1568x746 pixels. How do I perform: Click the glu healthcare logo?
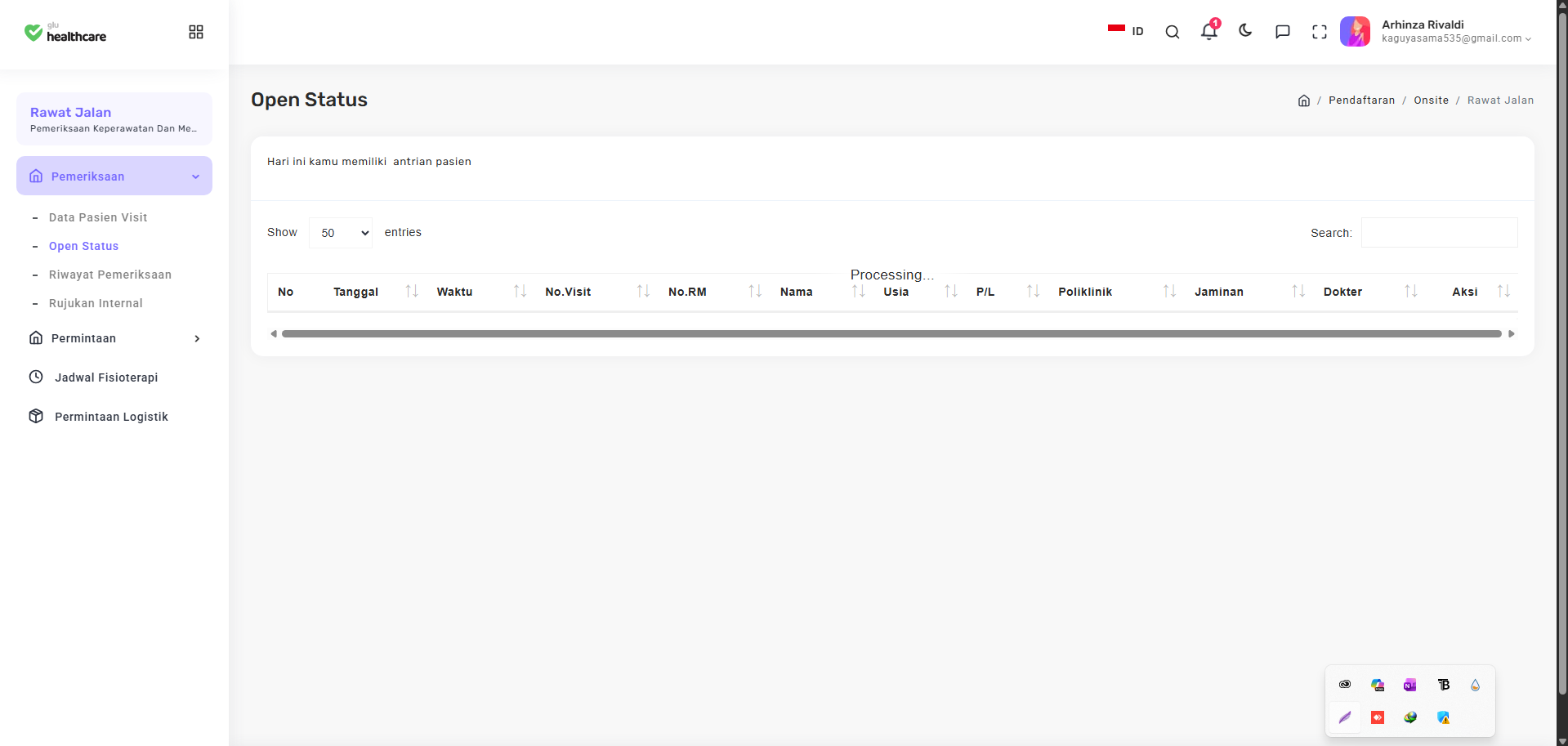tap(65, 32)
